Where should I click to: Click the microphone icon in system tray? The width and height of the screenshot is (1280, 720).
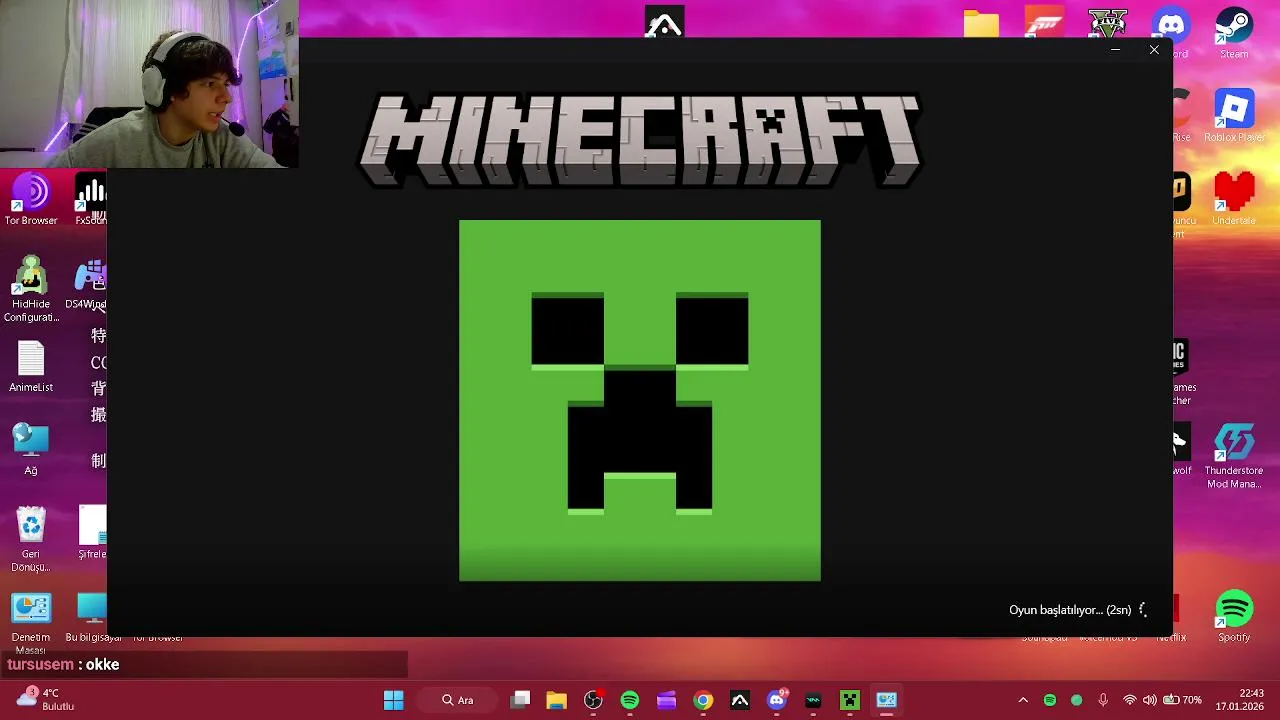[x=1103, y=700]
